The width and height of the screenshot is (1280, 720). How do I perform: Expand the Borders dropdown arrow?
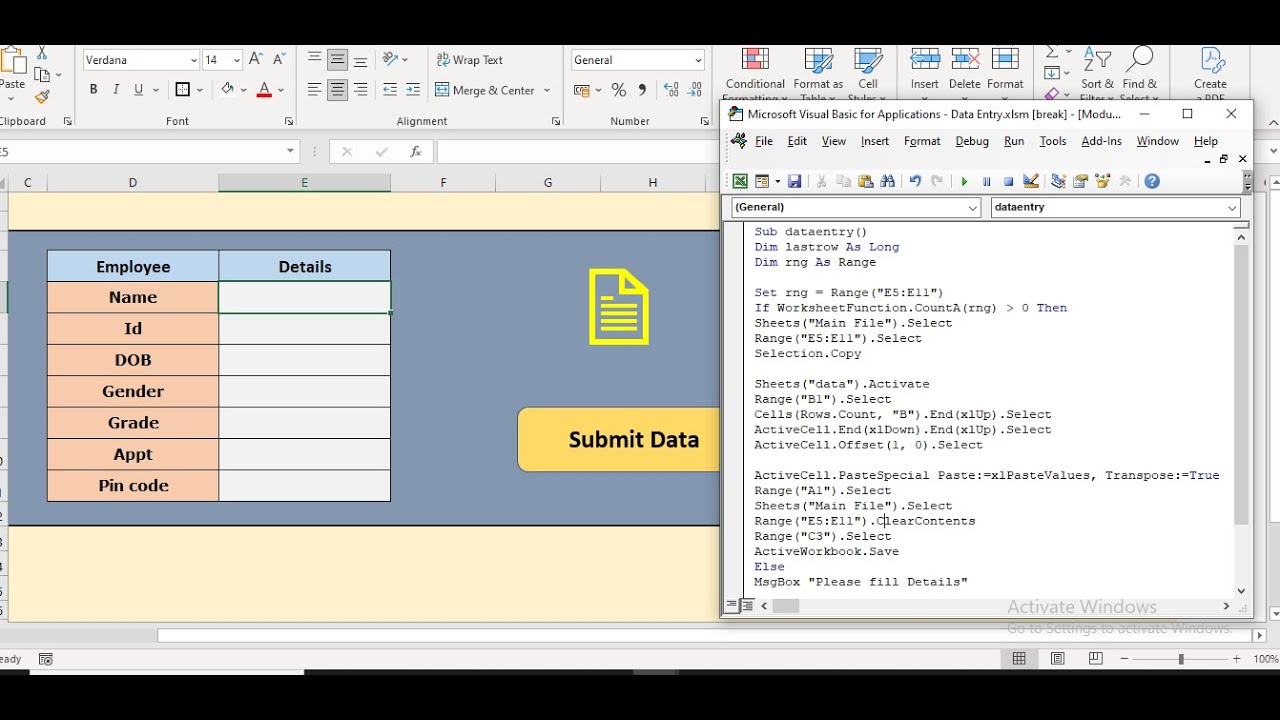[200, 90]
